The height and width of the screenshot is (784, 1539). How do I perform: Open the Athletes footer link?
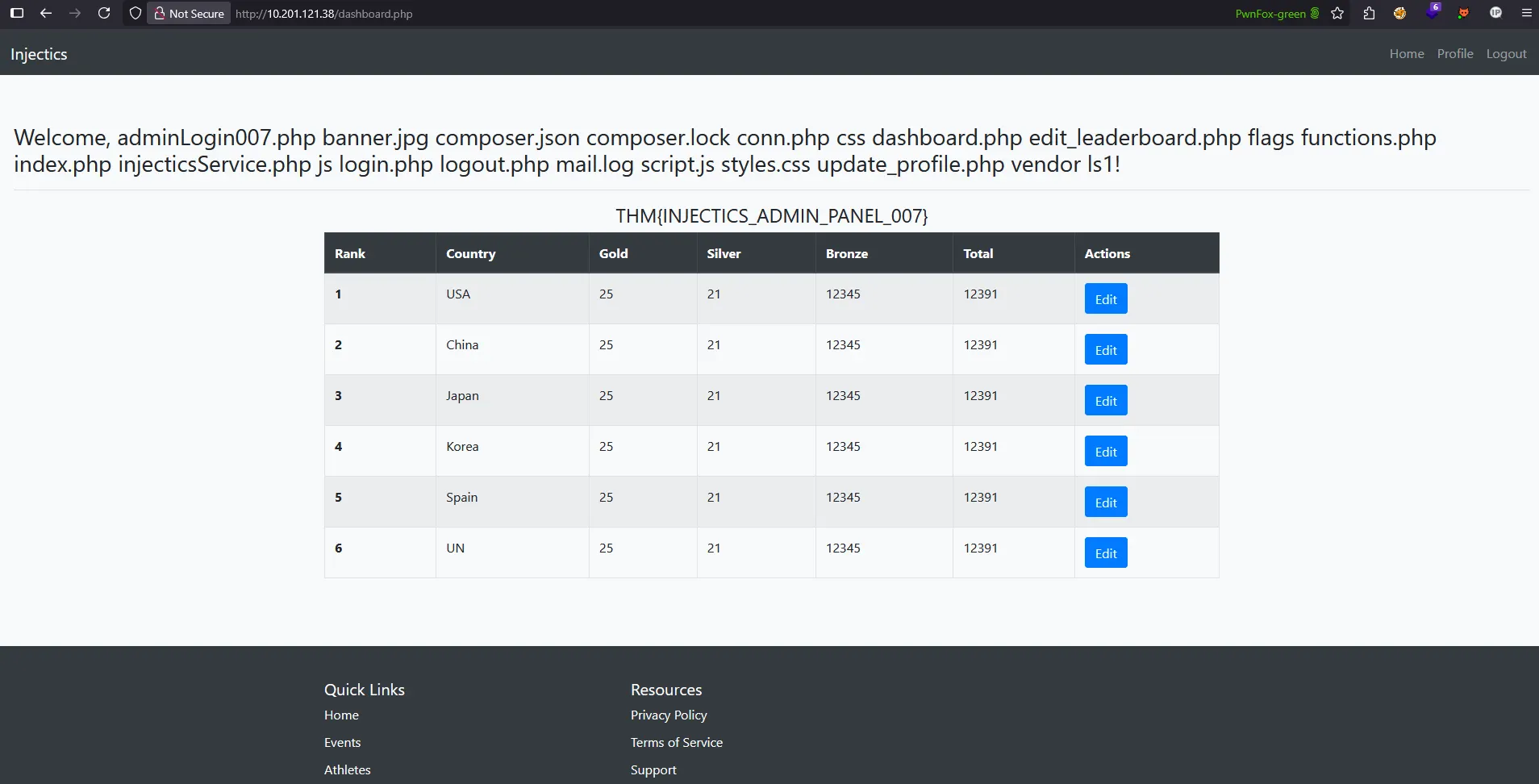tap(348, 769)
